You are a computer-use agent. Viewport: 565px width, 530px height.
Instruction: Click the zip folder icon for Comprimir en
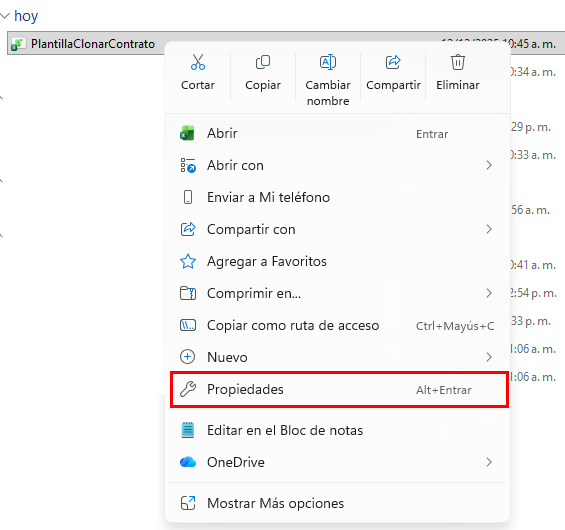188,293
